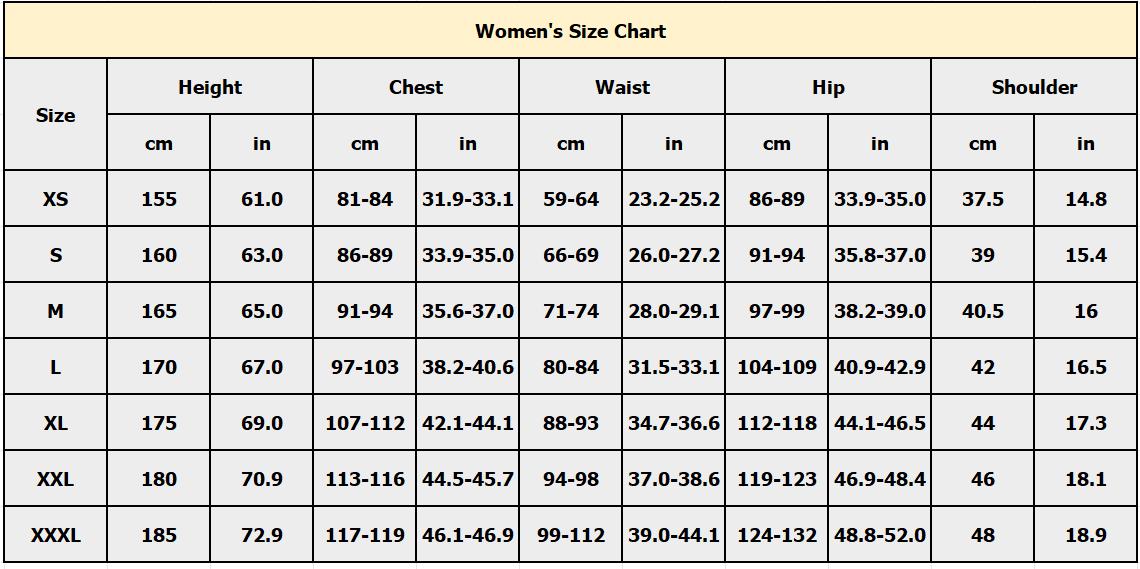
Task: Click the Women's Size Chart title
Action: (570, 31)
